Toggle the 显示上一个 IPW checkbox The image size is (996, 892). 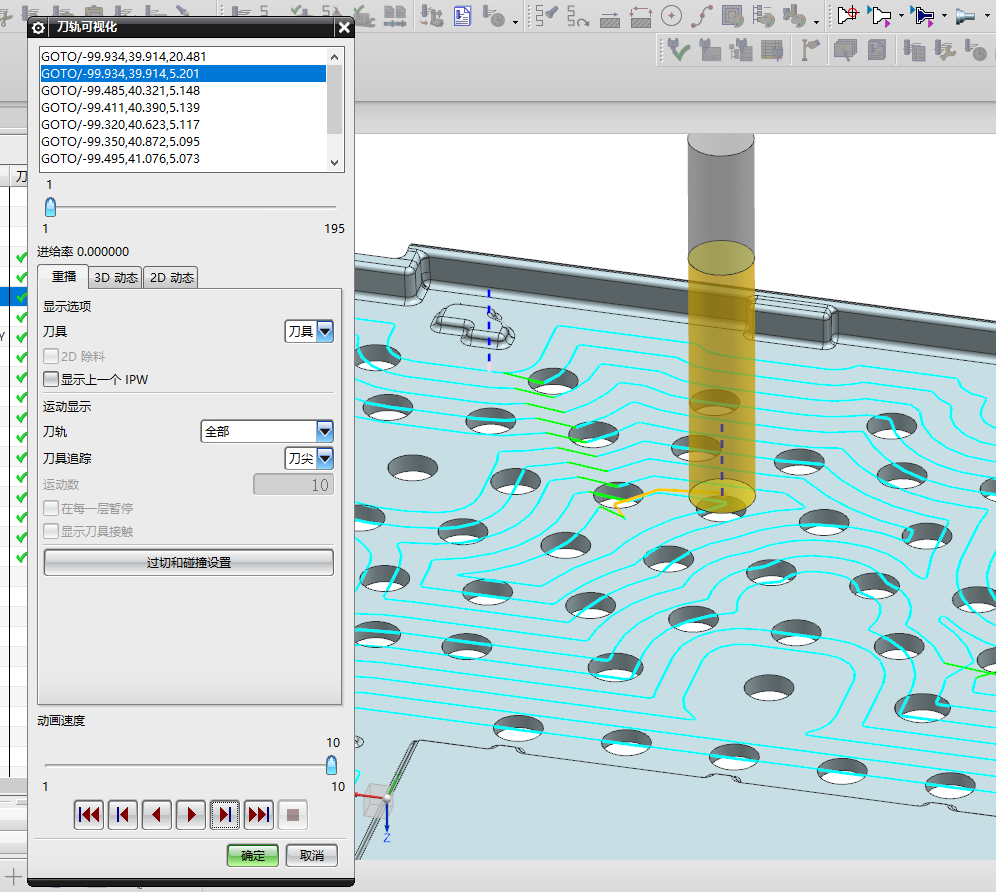[51, 379]
